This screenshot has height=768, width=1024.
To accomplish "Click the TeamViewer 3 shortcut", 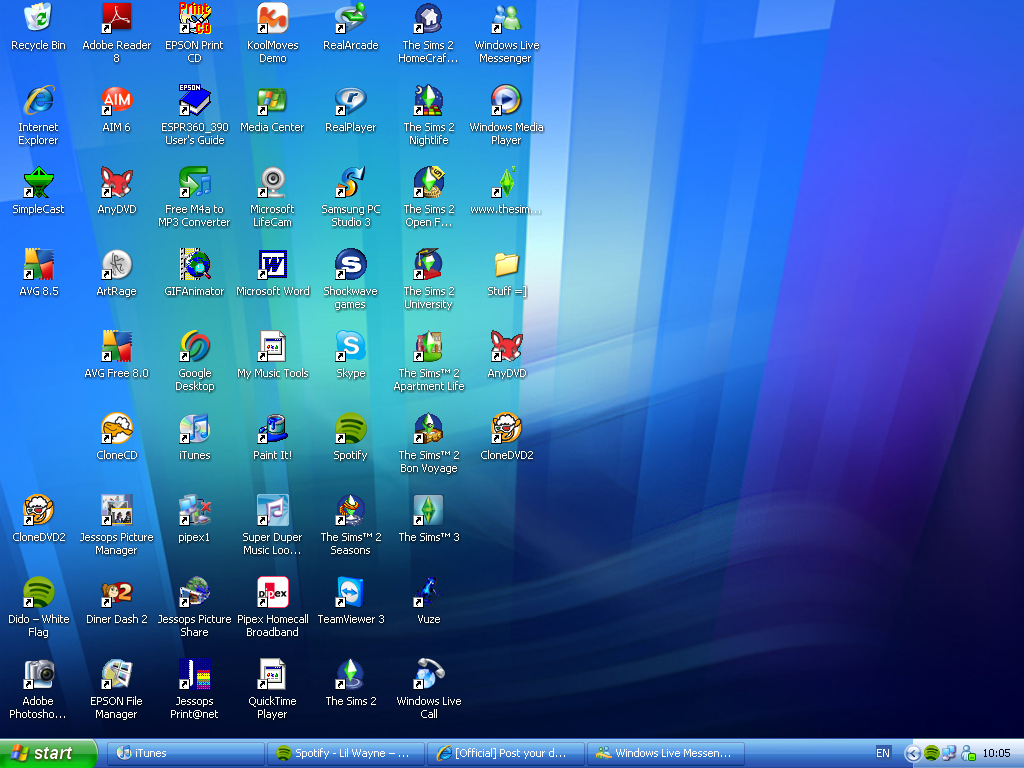I will pyautogui.click(x=350, y=593).
